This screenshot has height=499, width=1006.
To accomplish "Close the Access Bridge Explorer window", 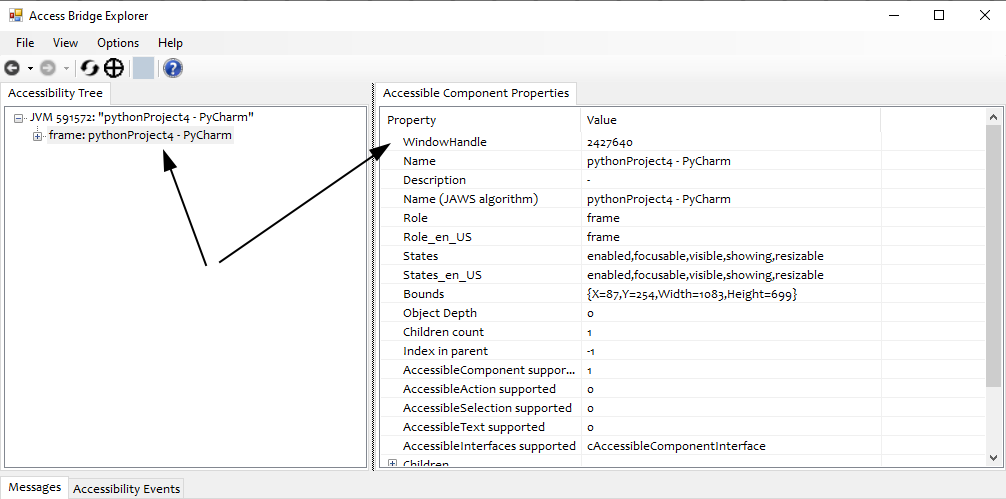I will tap(985, 15).
